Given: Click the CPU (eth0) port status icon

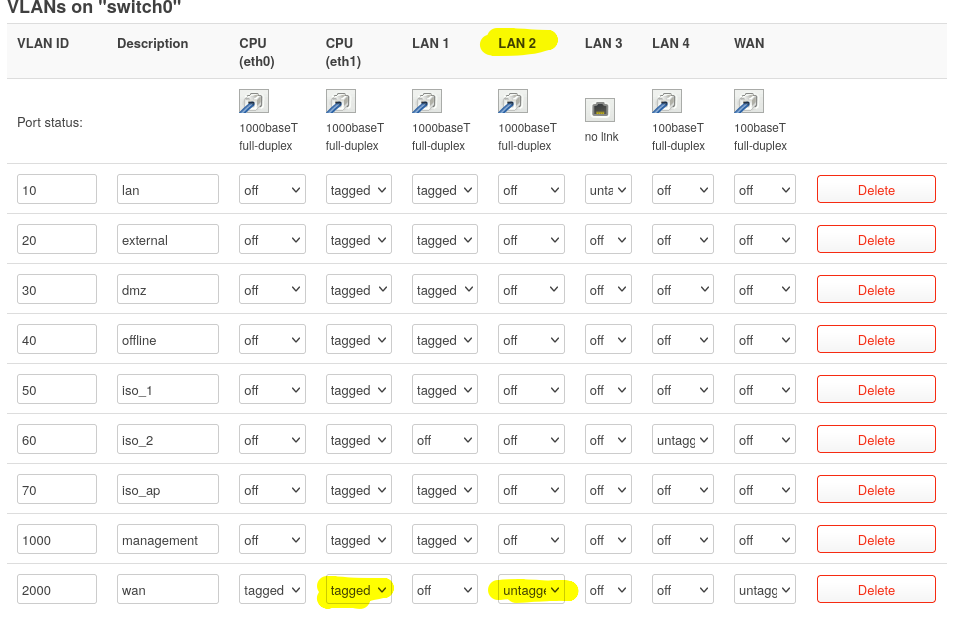Looking at the screenshot, I should coord(254,101).
